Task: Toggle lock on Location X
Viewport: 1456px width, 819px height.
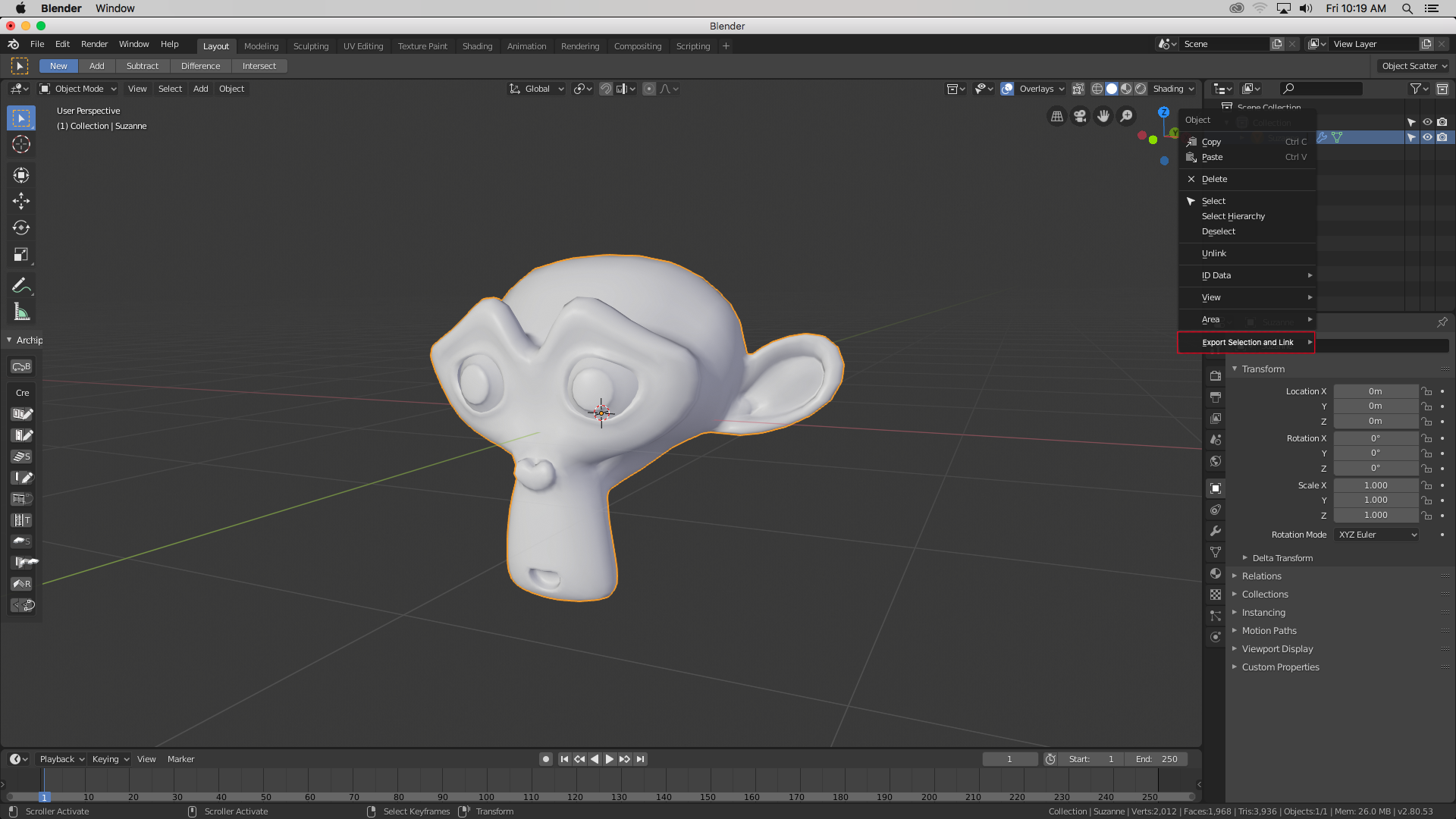Action: [1426, 391]
